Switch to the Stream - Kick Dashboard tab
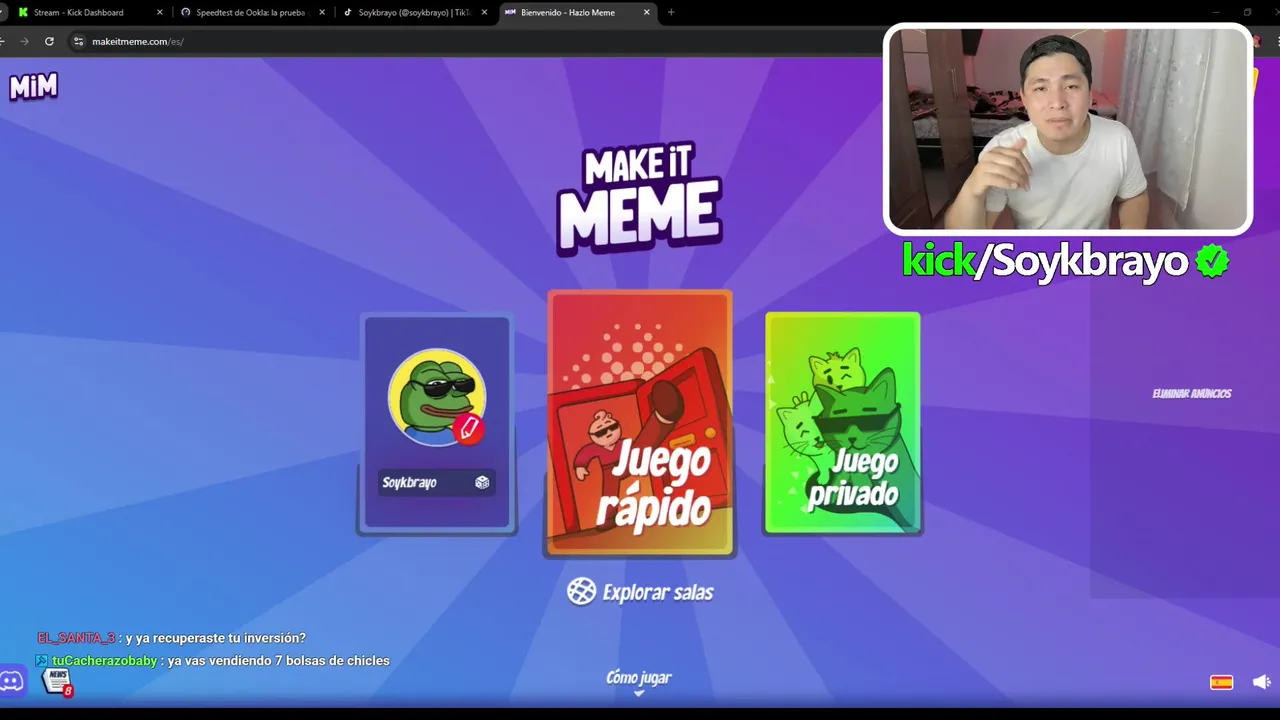 pyautogui.click(x=88, y=12)
